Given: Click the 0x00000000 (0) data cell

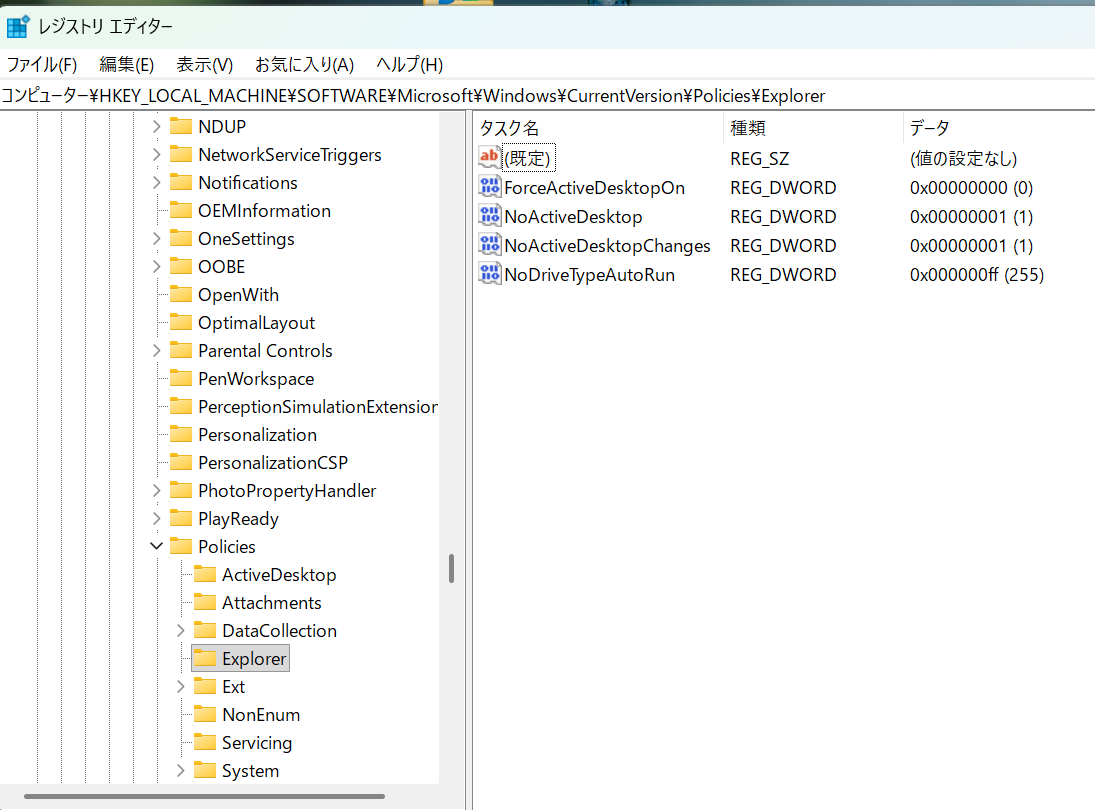Looking at the screenshot, I should 971,188.
